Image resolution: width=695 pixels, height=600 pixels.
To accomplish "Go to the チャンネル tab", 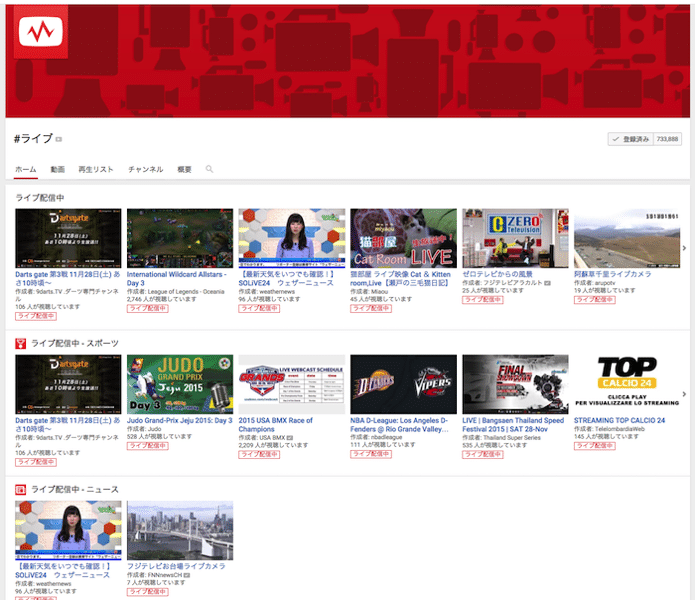I will (145, 169).
